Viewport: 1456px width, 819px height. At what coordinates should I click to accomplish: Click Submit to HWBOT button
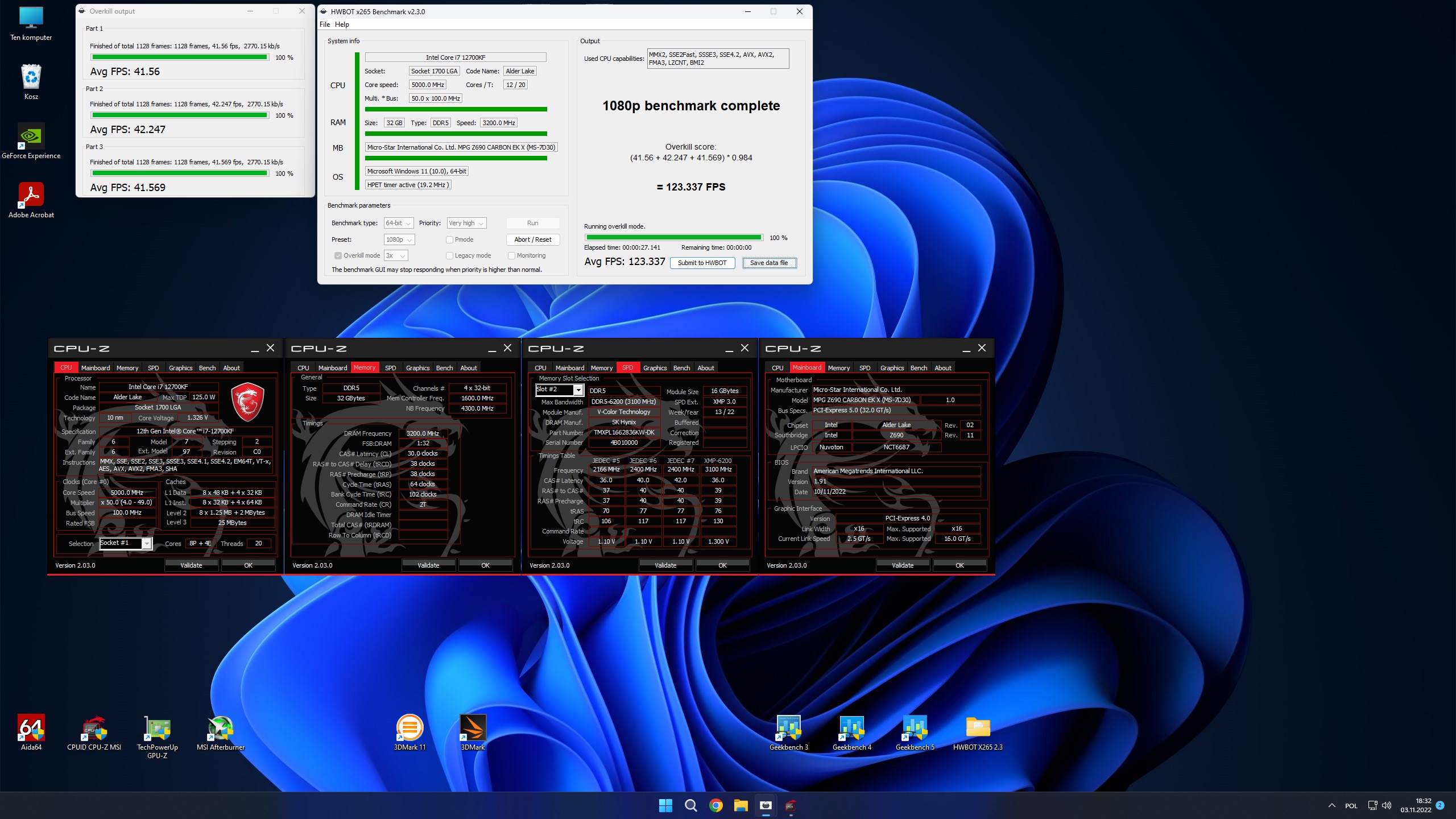[x=702, y=263]
